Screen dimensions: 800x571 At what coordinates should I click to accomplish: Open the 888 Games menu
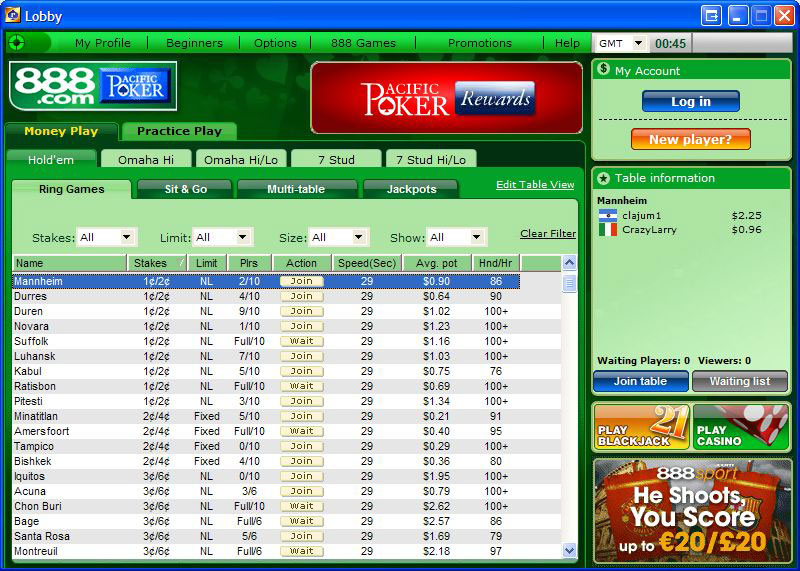point(363,43)
